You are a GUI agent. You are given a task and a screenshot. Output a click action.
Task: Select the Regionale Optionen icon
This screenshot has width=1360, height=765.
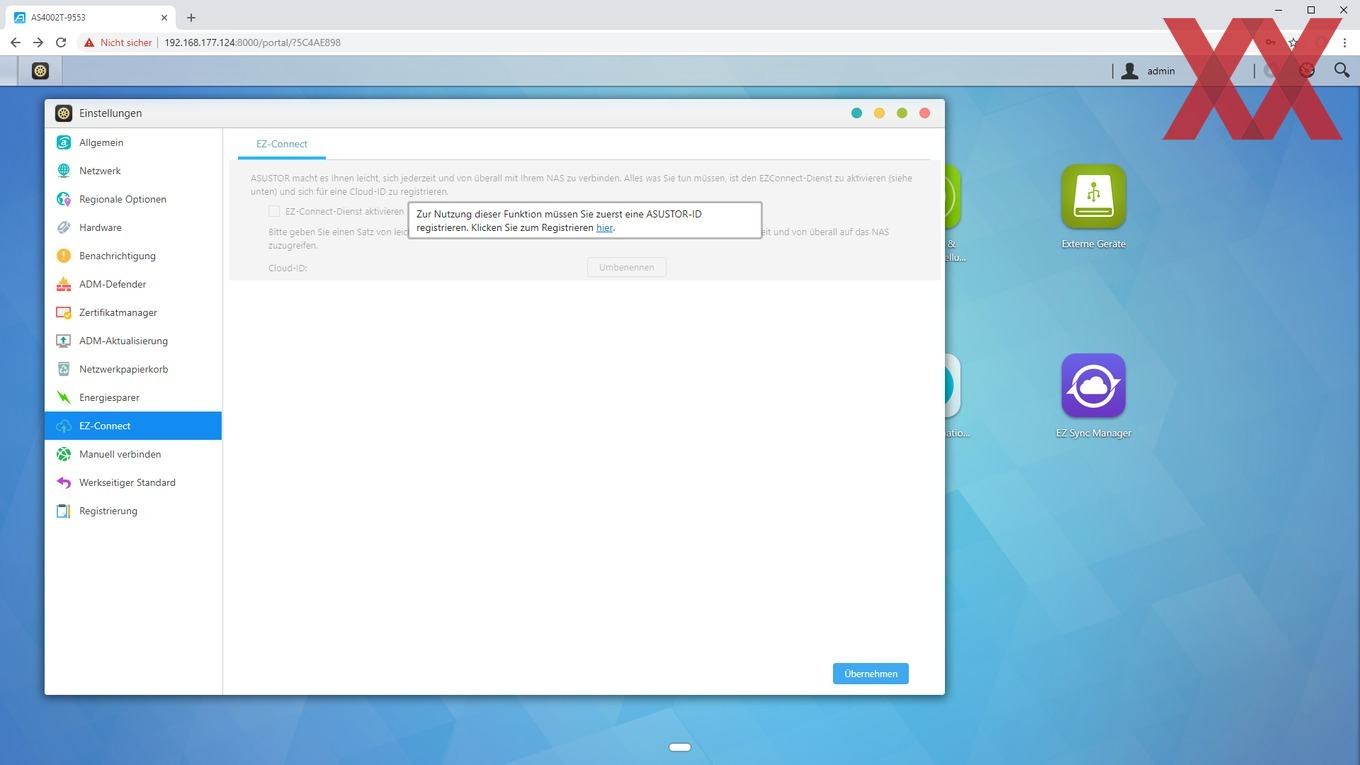point(64,199)
